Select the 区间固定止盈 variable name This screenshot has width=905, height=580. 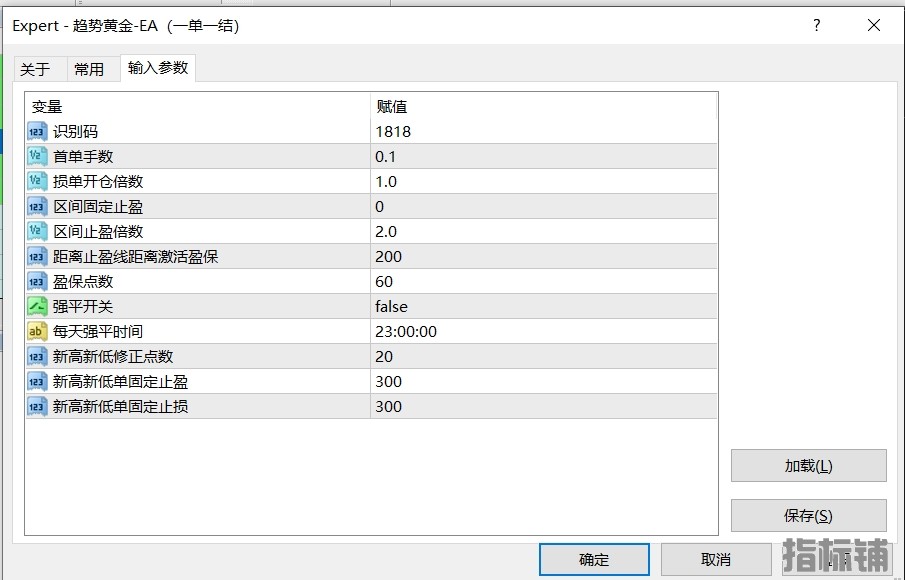(98, 207)
